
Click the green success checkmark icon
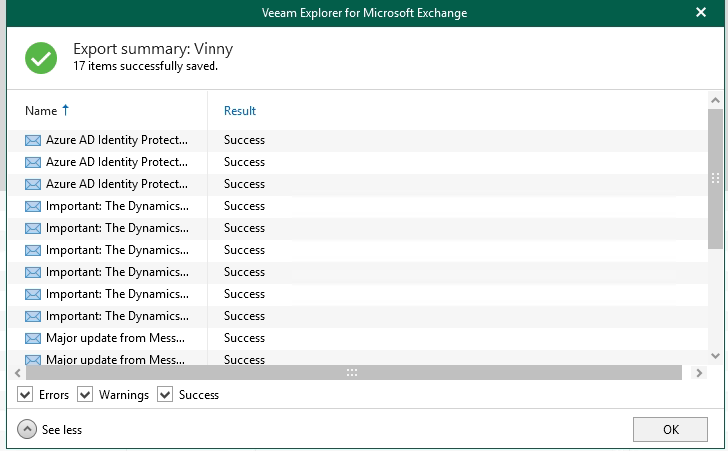[x=41, y=58]
